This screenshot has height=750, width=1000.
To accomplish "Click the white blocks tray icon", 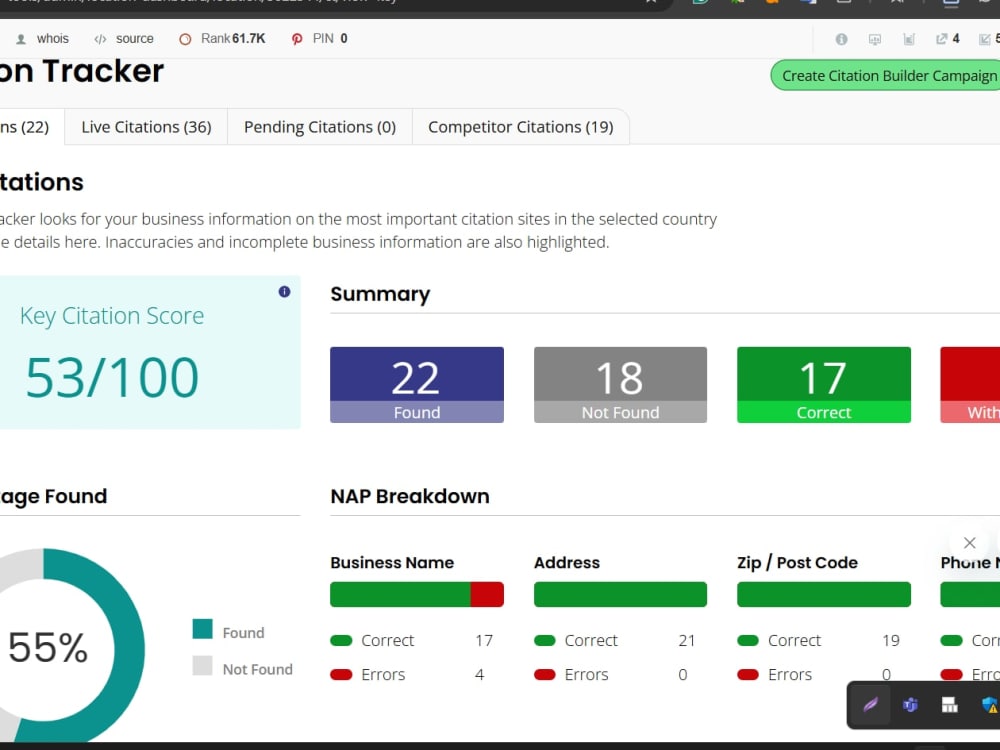I will pyautogui.click(x=950, y=705).
